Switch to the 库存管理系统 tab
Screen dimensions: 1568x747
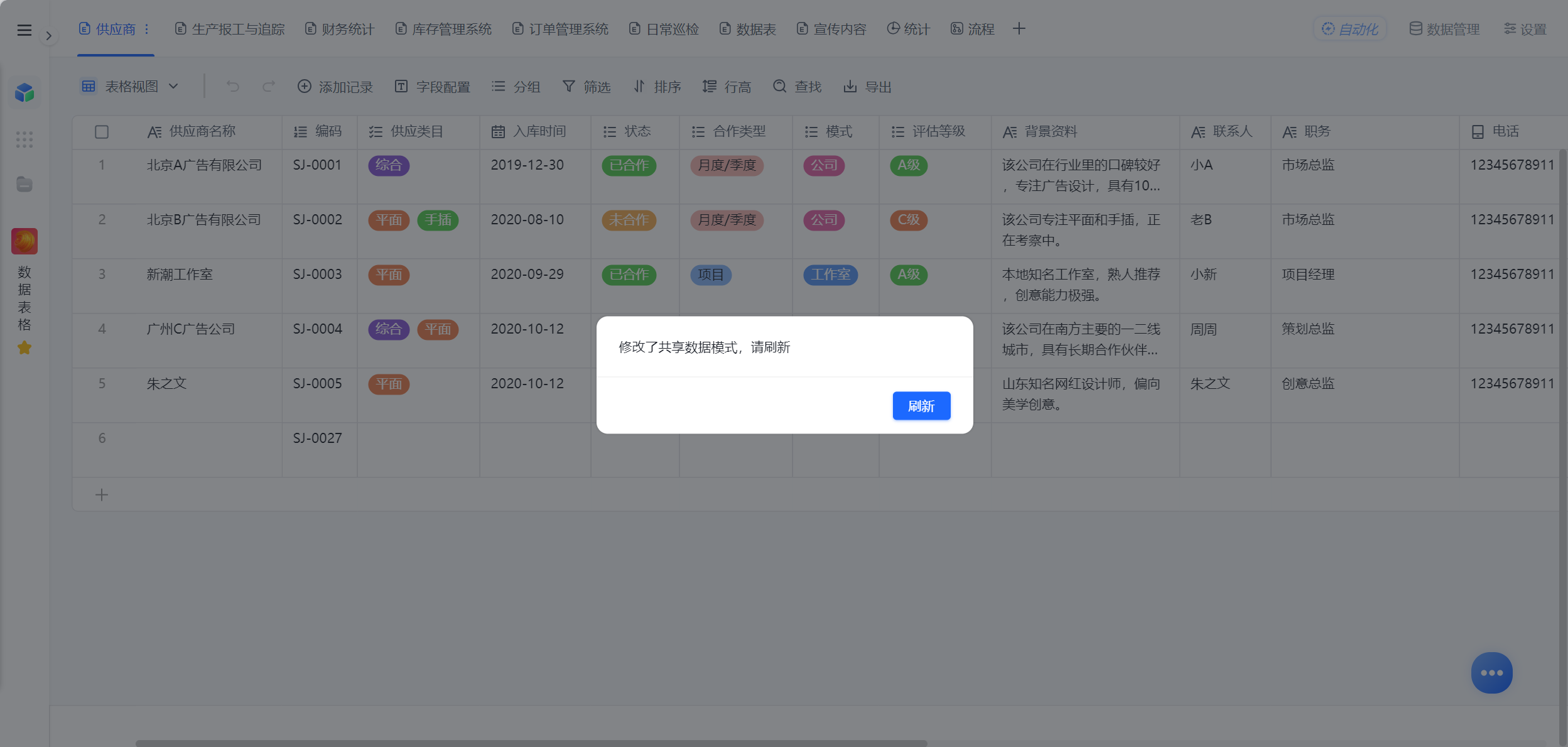443,29
